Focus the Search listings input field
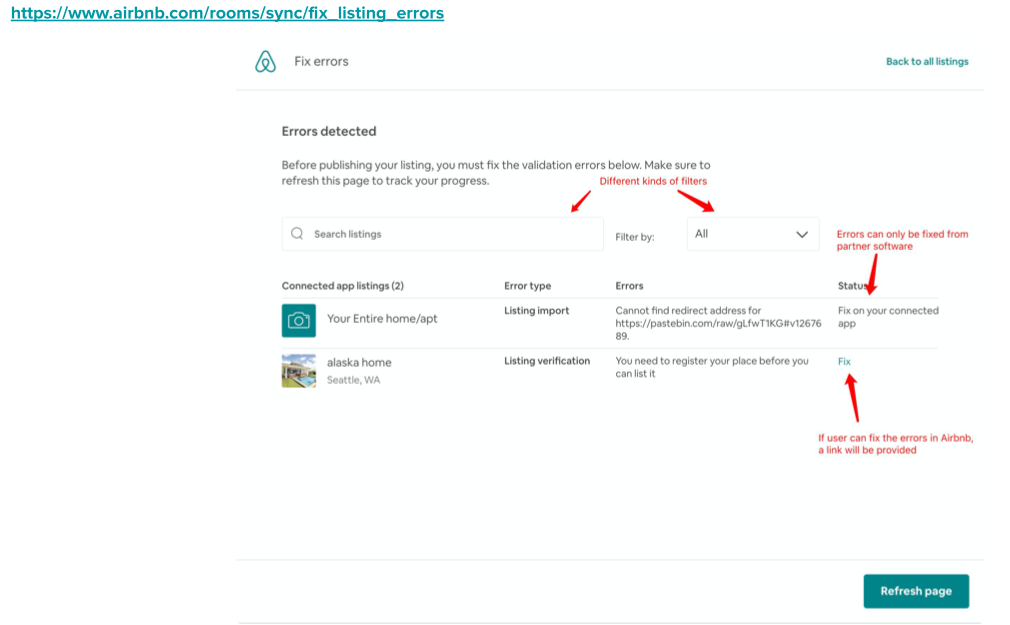 click(x=450, y=234)
